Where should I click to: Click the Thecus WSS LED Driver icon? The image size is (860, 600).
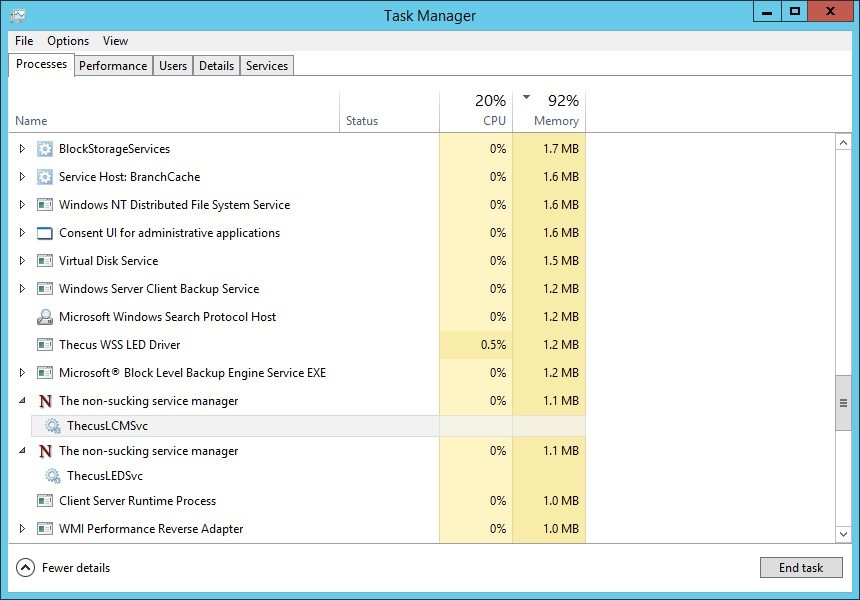click(x=44, y=344)
